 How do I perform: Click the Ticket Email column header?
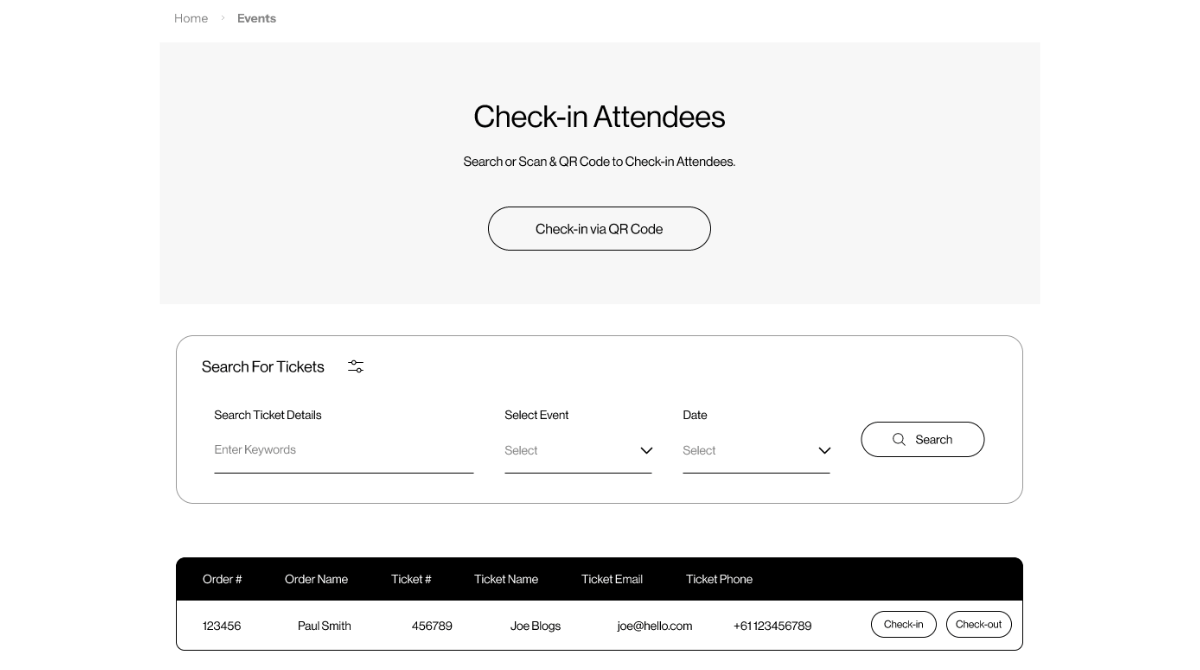(x=612, y=579)
